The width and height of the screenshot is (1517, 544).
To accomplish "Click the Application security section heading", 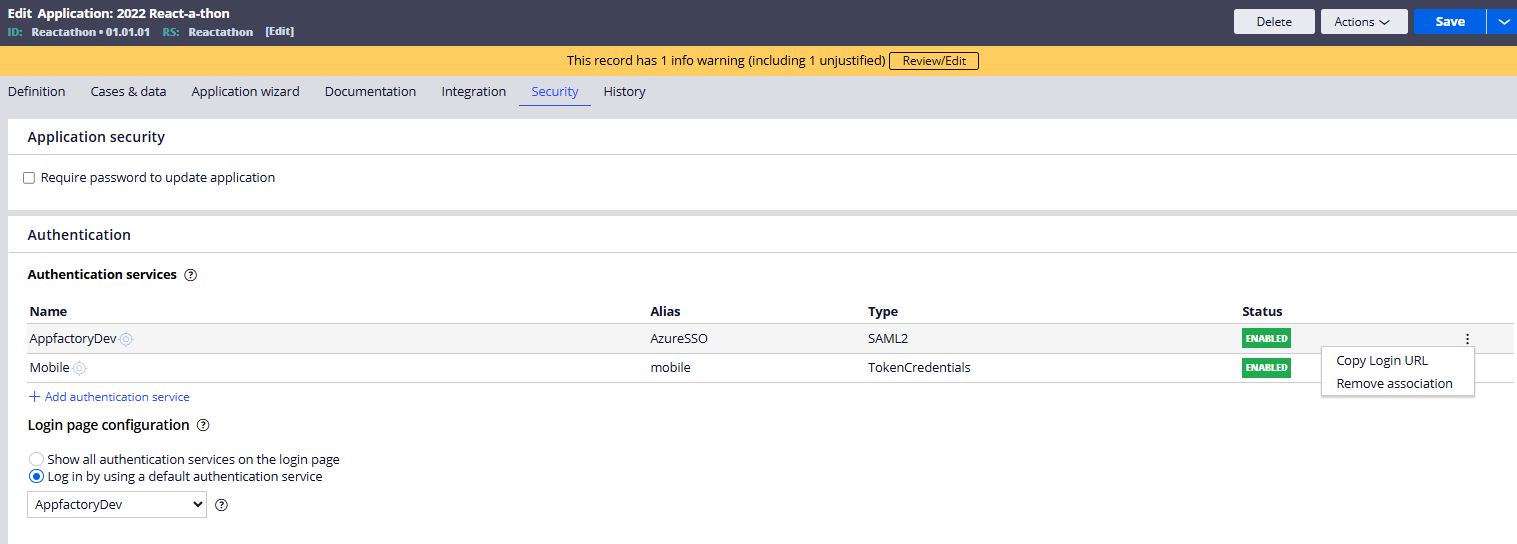I will pos(96,137).
